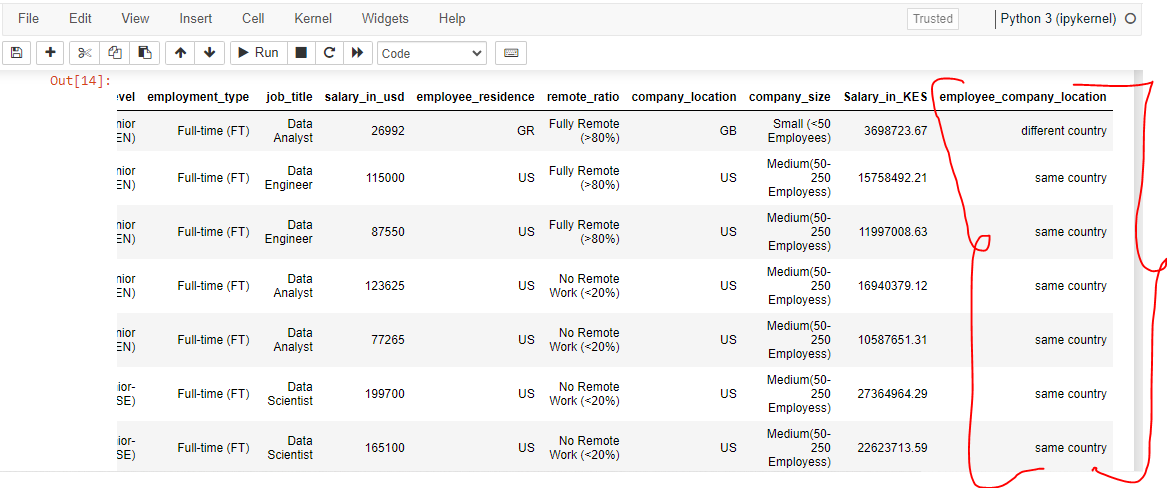This screenshot has width=1167, height=488.
Task: Click the salary_in_usd column header
Action: pos(365,97)
